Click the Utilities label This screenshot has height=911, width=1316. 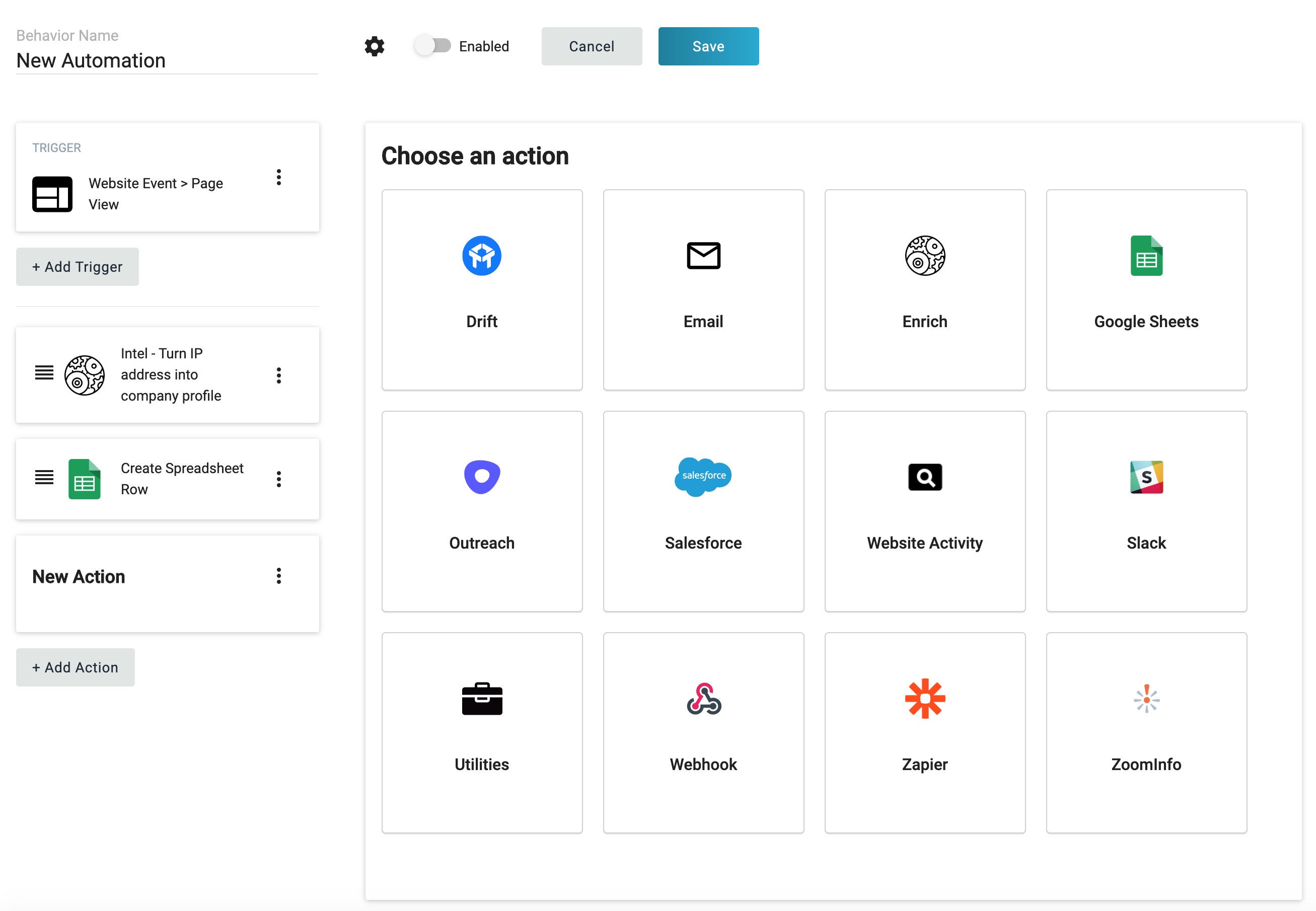482,765
